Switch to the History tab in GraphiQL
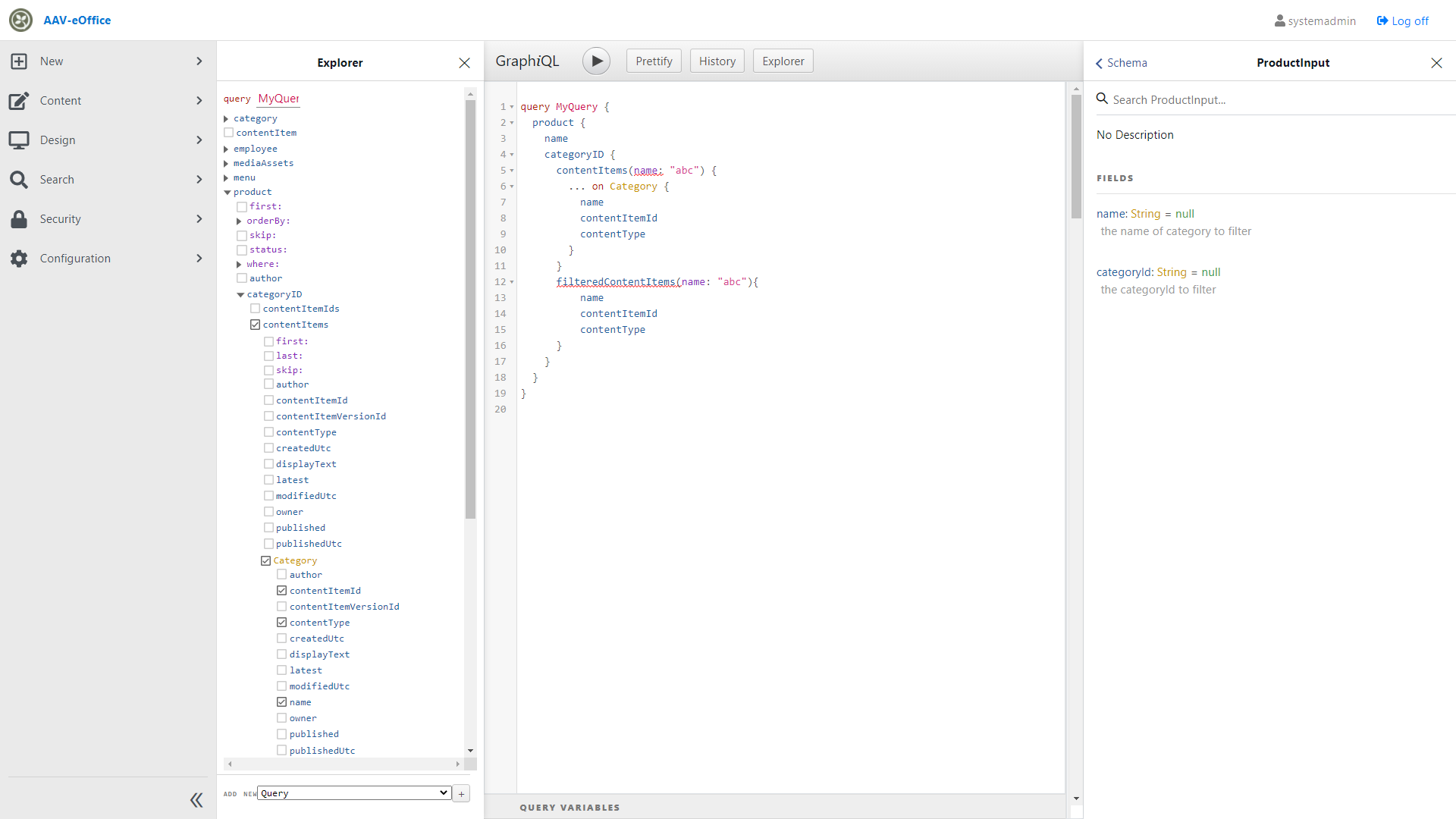 [716, 61]
